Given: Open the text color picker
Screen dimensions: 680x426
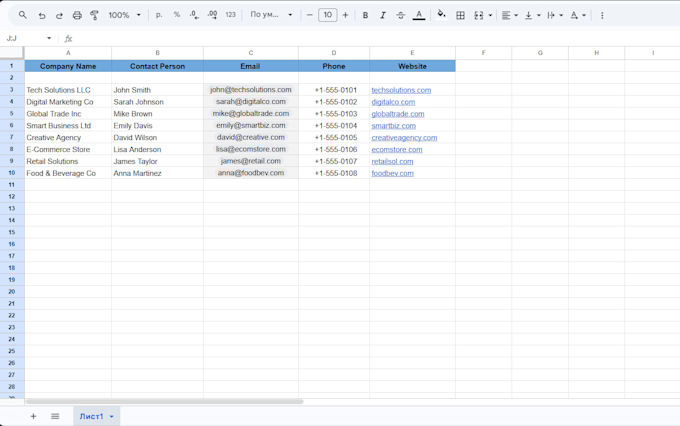Looking at the screenshot, I should tap(418, 15).
